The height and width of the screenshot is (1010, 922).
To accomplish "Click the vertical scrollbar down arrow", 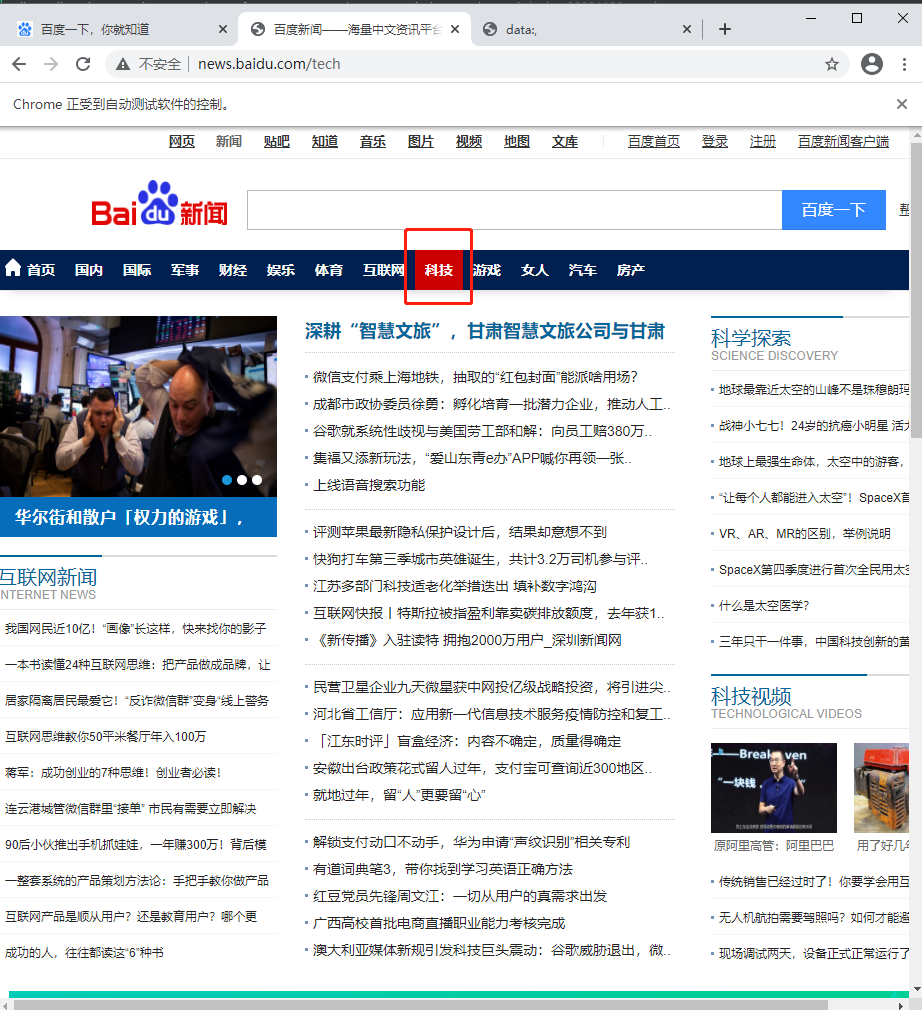I will click(x=916, y=989).
